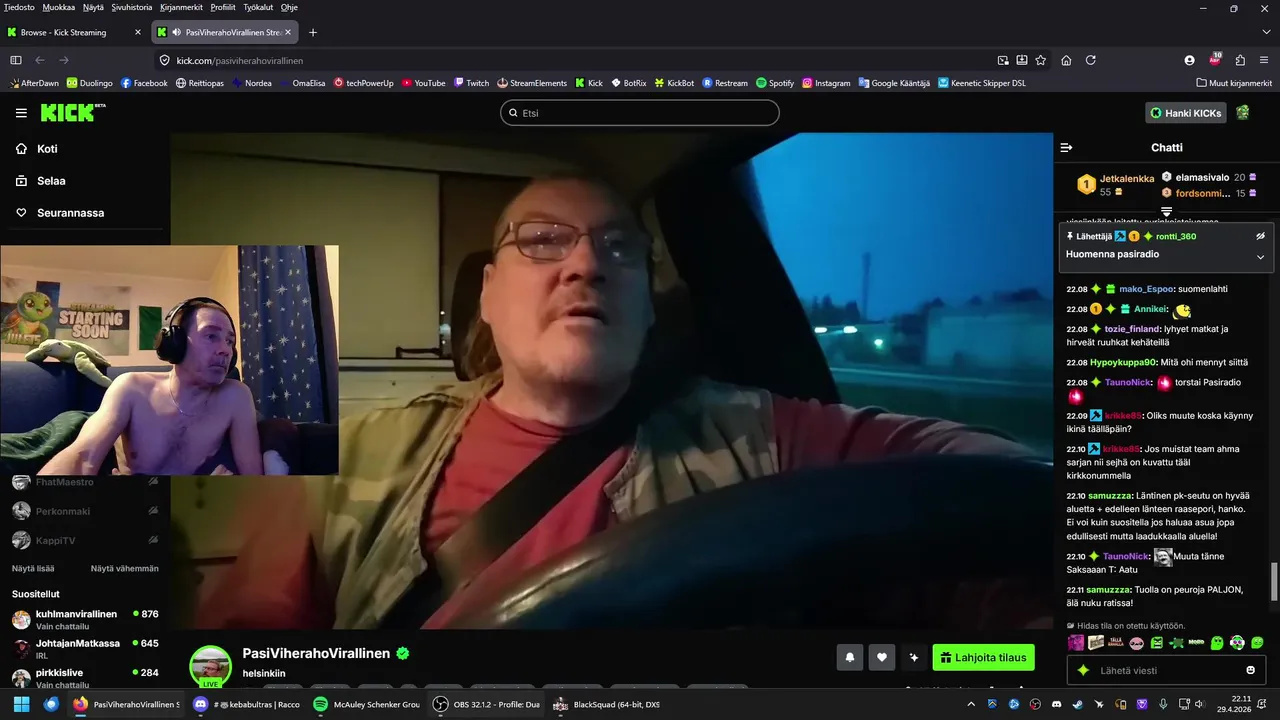
Task: Open the Tiedosto menu
Action: click(x=19, y=7)
